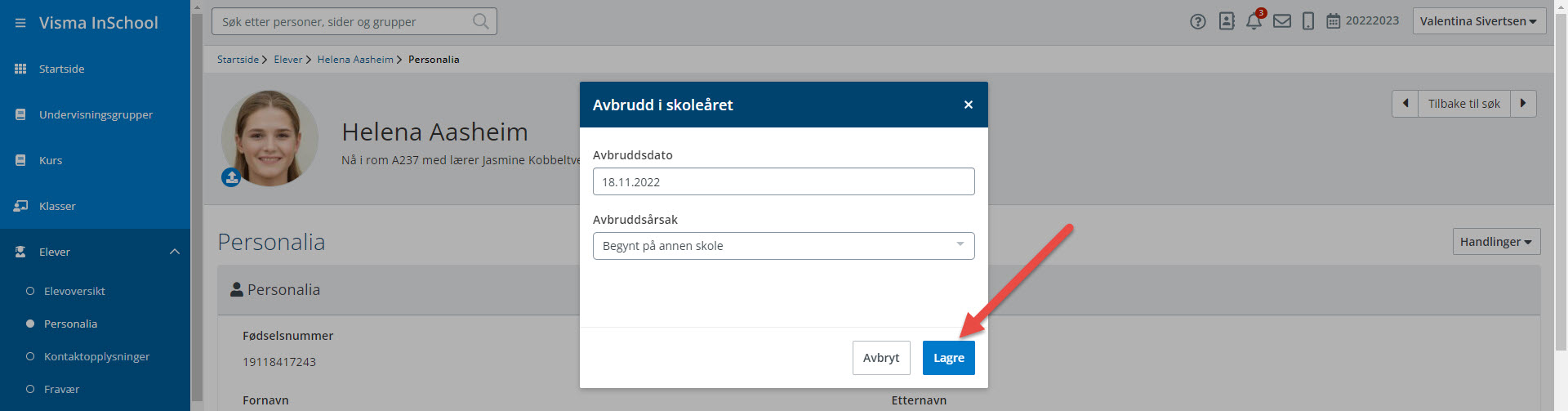Image resolution: width=1568 pixels, height=411 pixels.
Task: Click the Avbryt button
Action: [881, 358]
